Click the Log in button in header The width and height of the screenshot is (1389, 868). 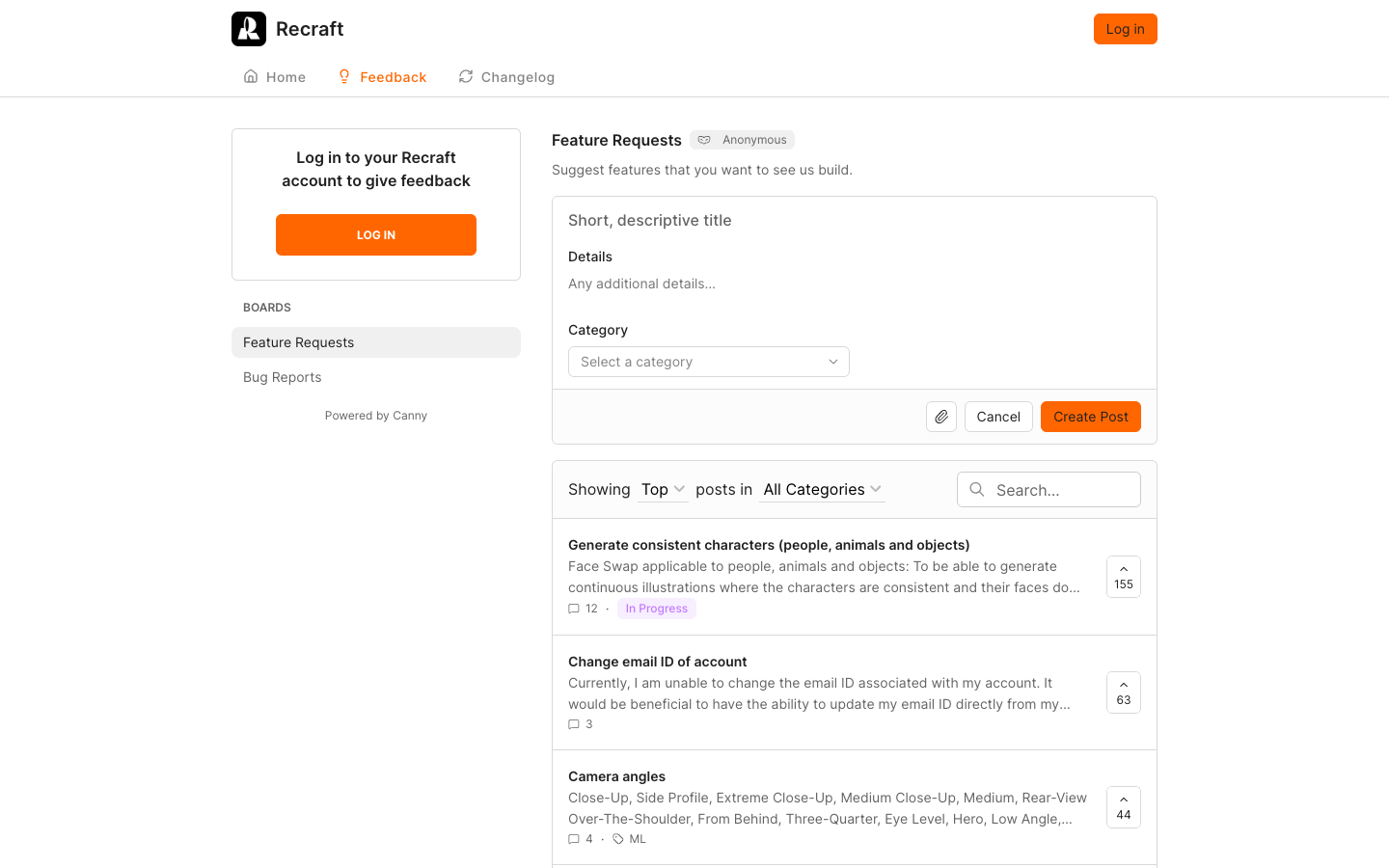[x=1126, y=29]
